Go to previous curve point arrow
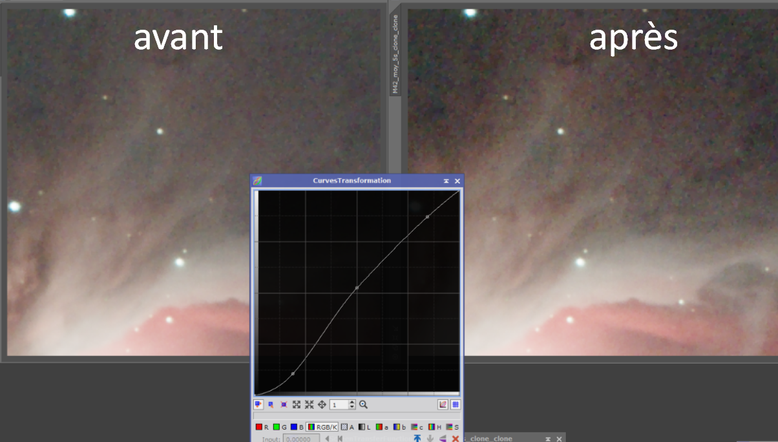The width and height of the screenshot is (778, 442). (327, 439)
